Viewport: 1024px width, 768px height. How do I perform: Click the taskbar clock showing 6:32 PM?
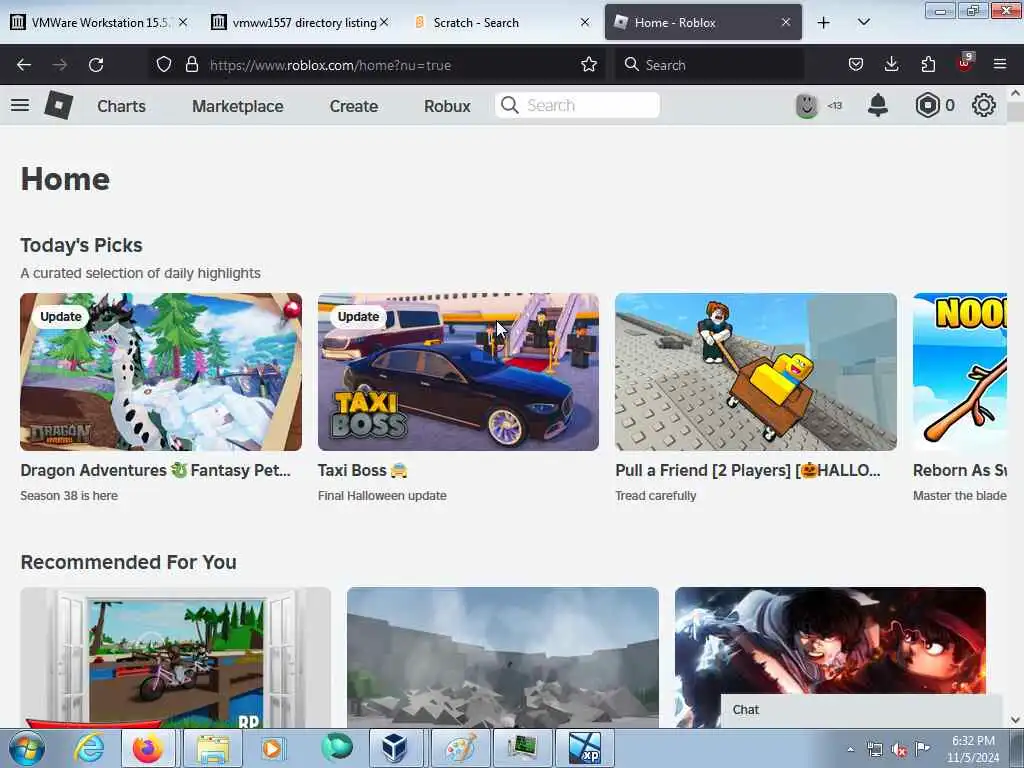point(973,749)
